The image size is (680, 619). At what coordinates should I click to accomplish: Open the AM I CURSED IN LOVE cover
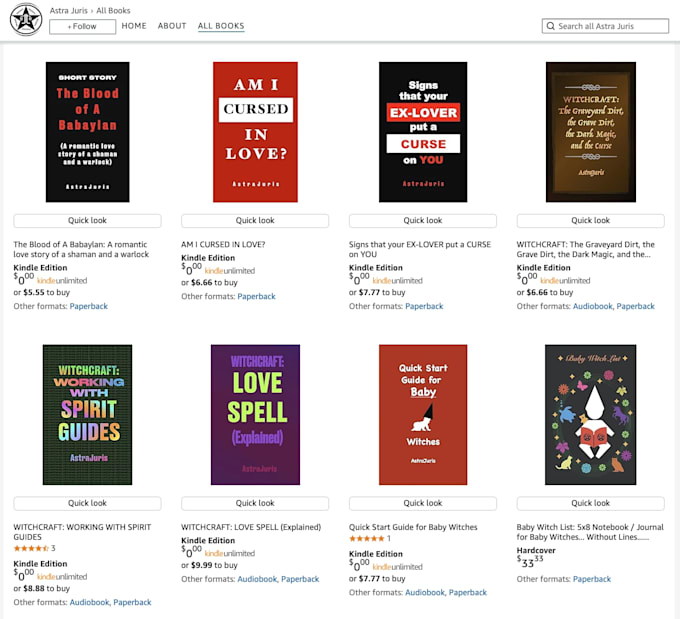[x=255, y=132]
